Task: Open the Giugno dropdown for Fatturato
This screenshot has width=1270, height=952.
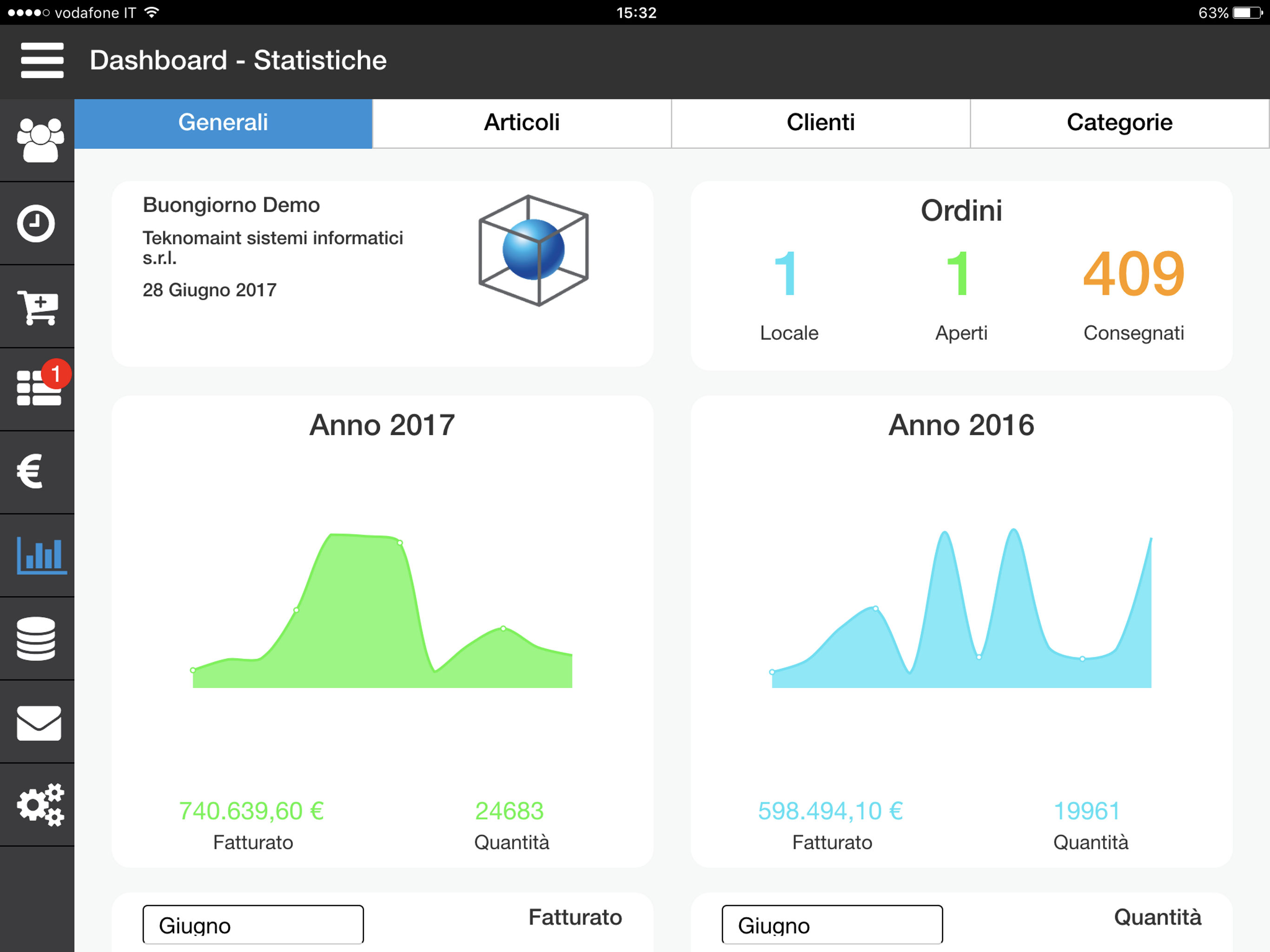Action: point(253,925)
